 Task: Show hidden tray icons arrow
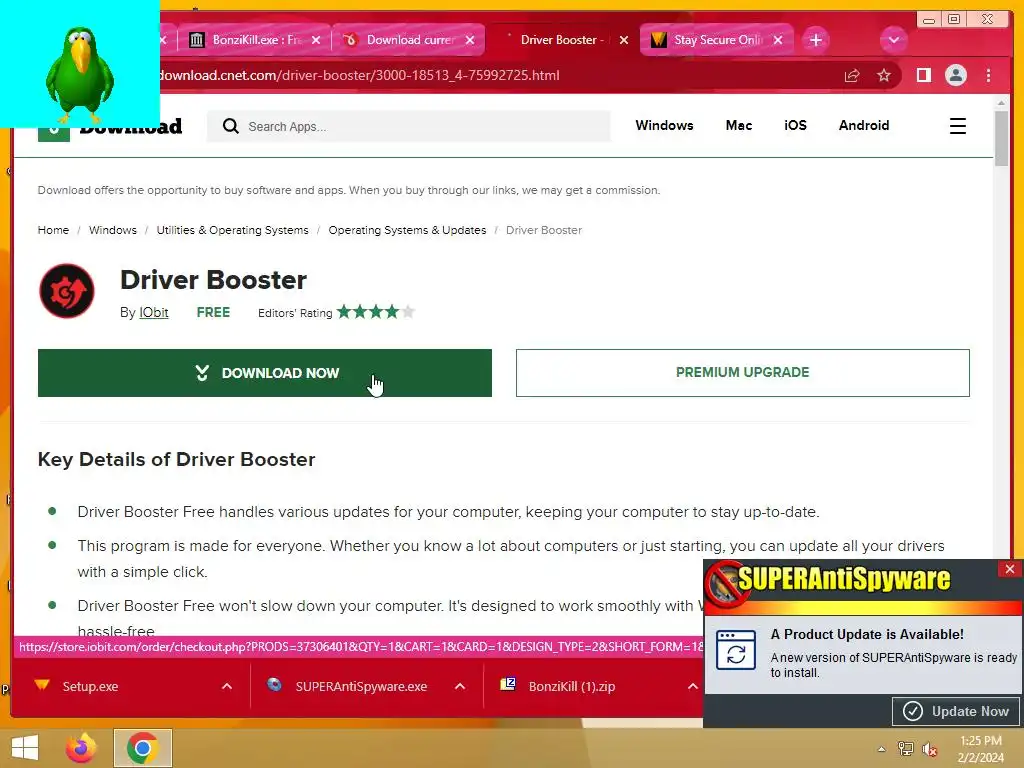[882, 749]
